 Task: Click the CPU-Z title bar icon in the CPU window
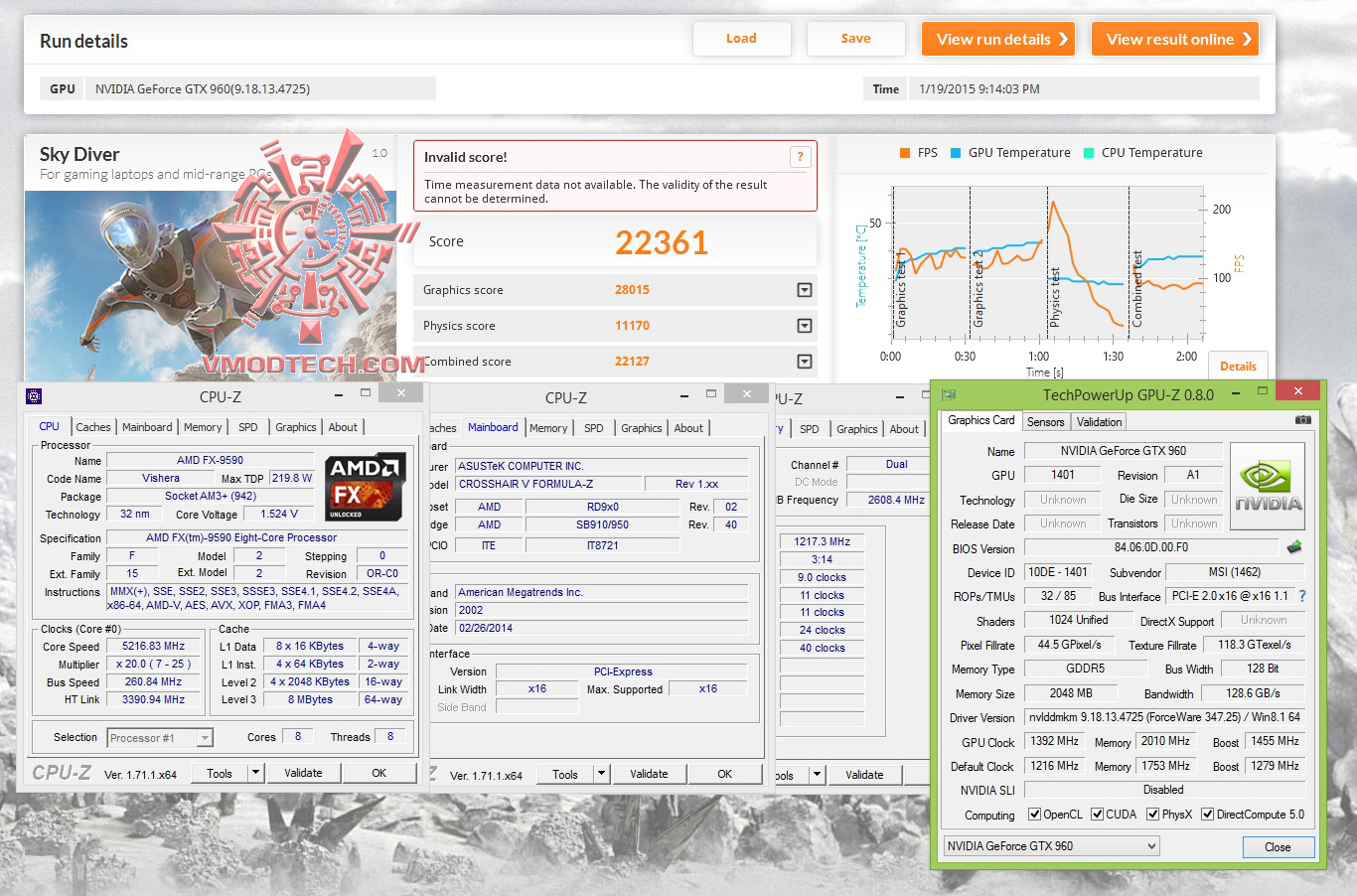click(x=33, y=396)
